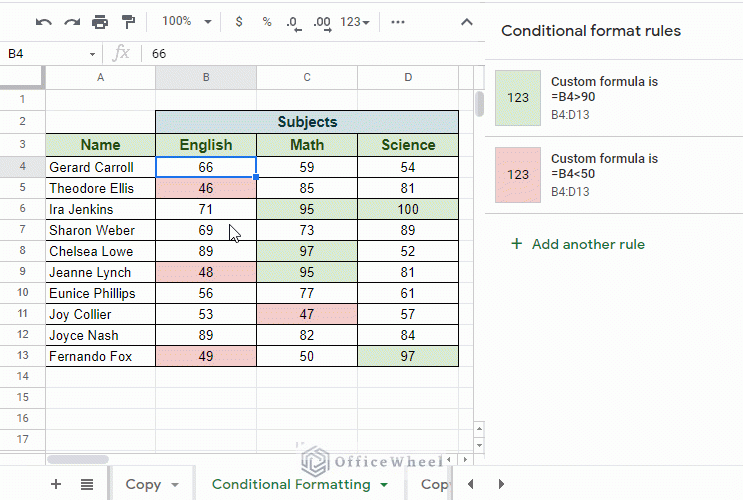The width and height of the screenshot is (743, 500).
Task: Increase decimal places
Action: point(322,23)
